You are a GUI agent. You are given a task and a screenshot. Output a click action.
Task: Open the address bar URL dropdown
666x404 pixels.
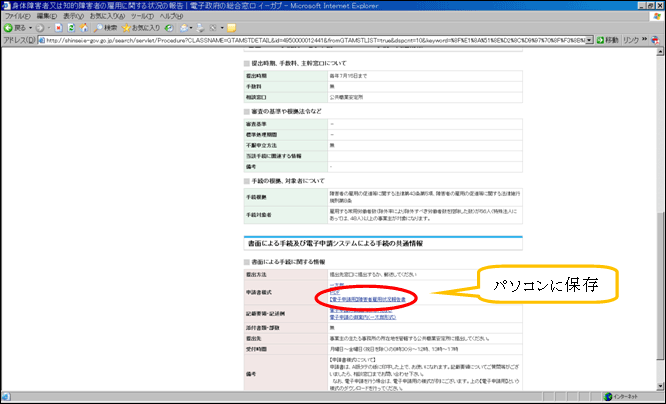point(591,39)
